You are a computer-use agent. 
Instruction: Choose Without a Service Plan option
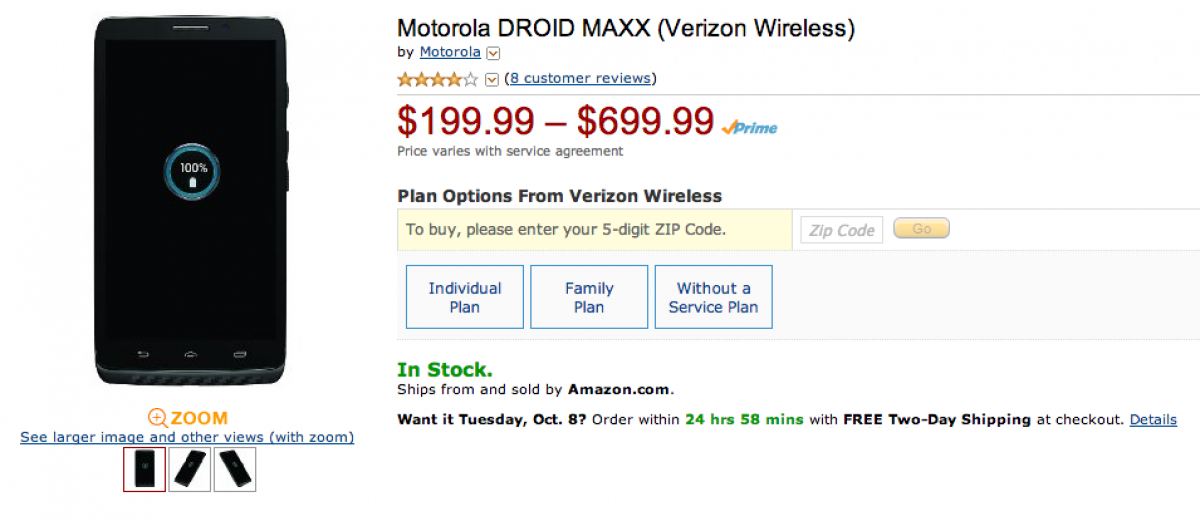pyautogui.click(x=714, y=297)
